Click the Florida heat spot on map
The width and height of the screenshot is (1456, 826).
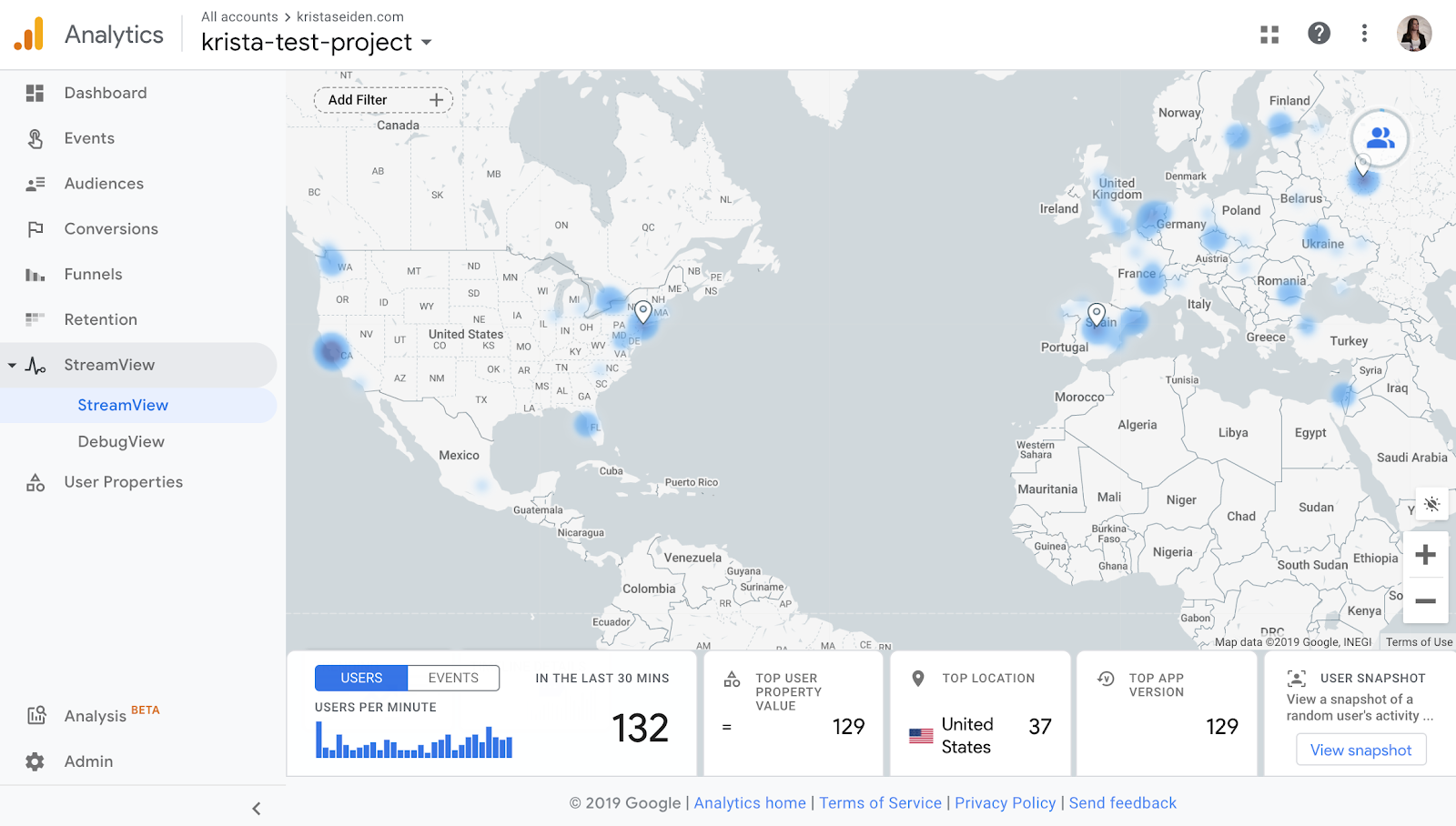coord(587,424)
